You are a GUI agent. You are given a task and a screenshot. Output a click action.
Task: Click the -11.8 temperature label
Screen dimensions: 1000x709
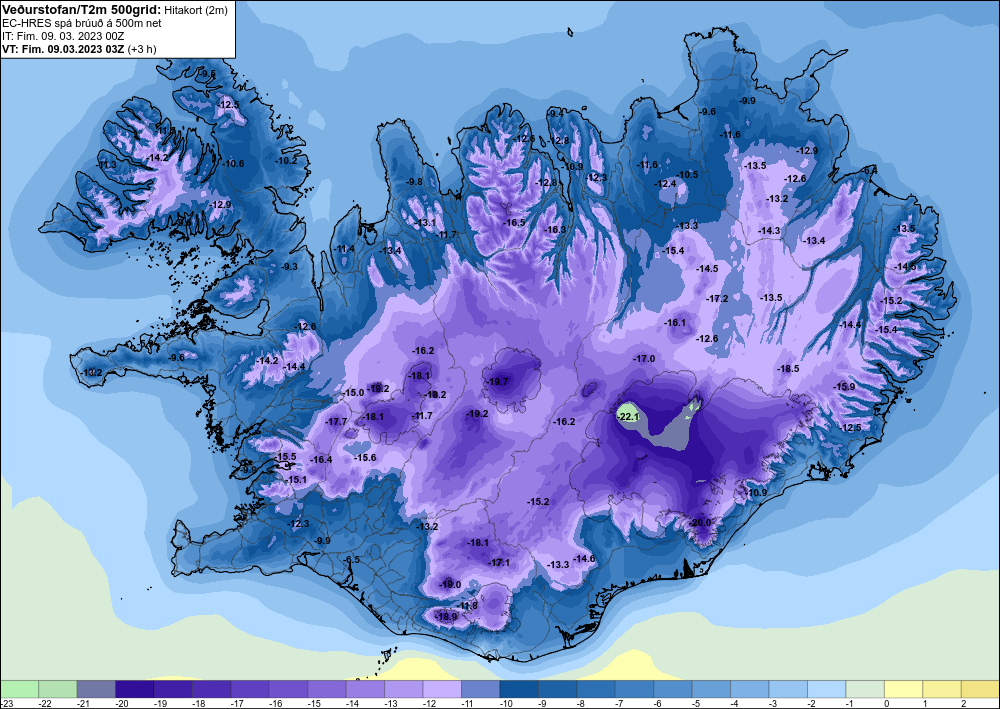[467, 606]
